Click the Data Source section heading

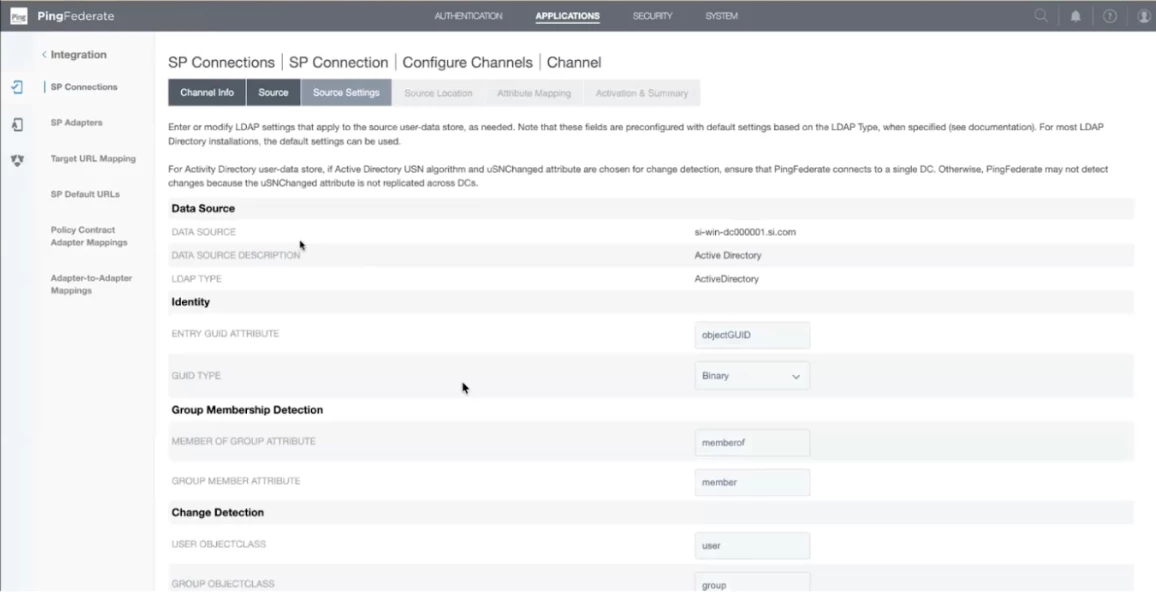point(203,209)
